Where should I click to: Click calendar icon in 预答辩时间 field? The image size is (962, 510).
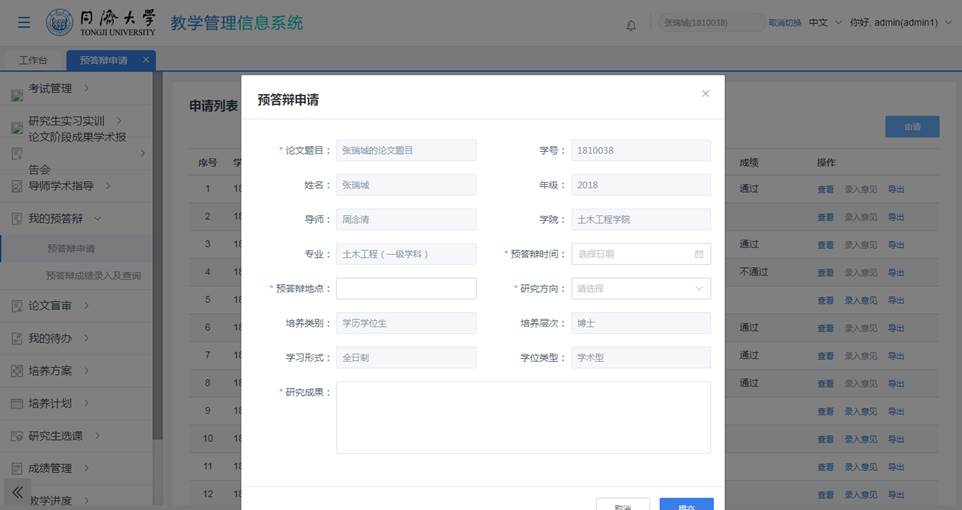699,254
